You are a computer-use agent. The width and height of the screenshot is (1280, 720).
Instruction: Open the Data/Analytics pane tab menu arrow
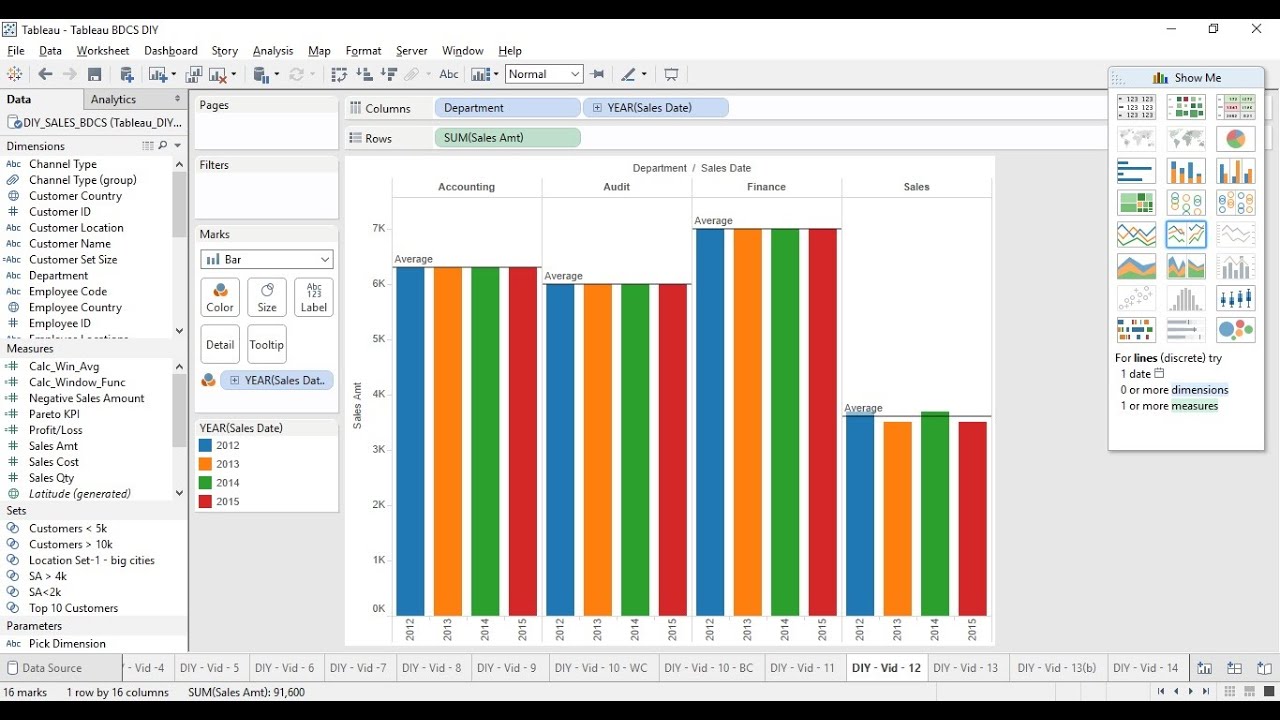[x=178, y=99]
